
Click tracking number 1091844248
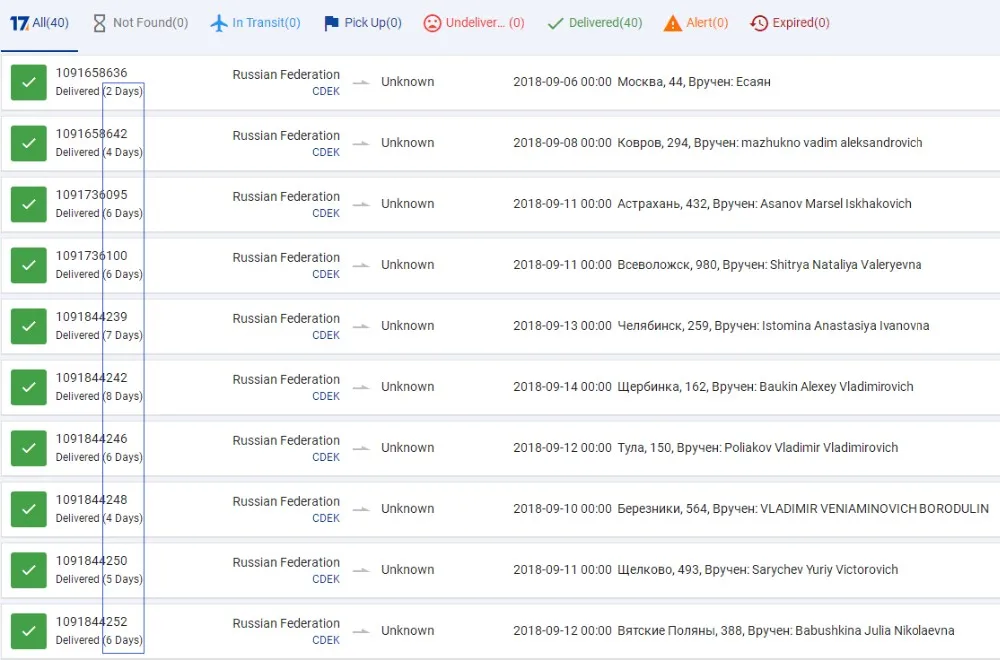click(x=91, y=499)
